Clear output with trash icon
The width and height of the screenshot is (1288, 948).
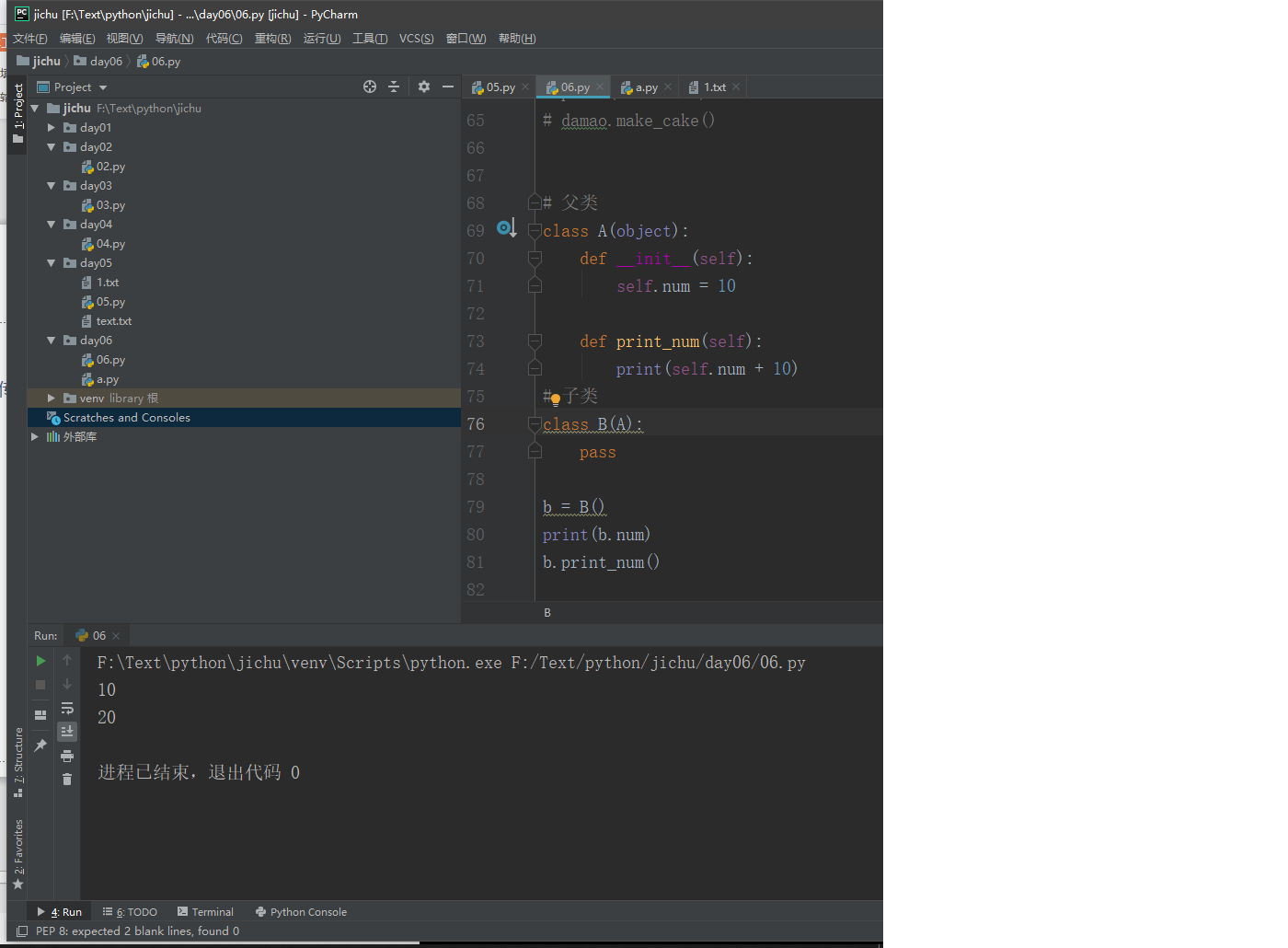(67, 780)
